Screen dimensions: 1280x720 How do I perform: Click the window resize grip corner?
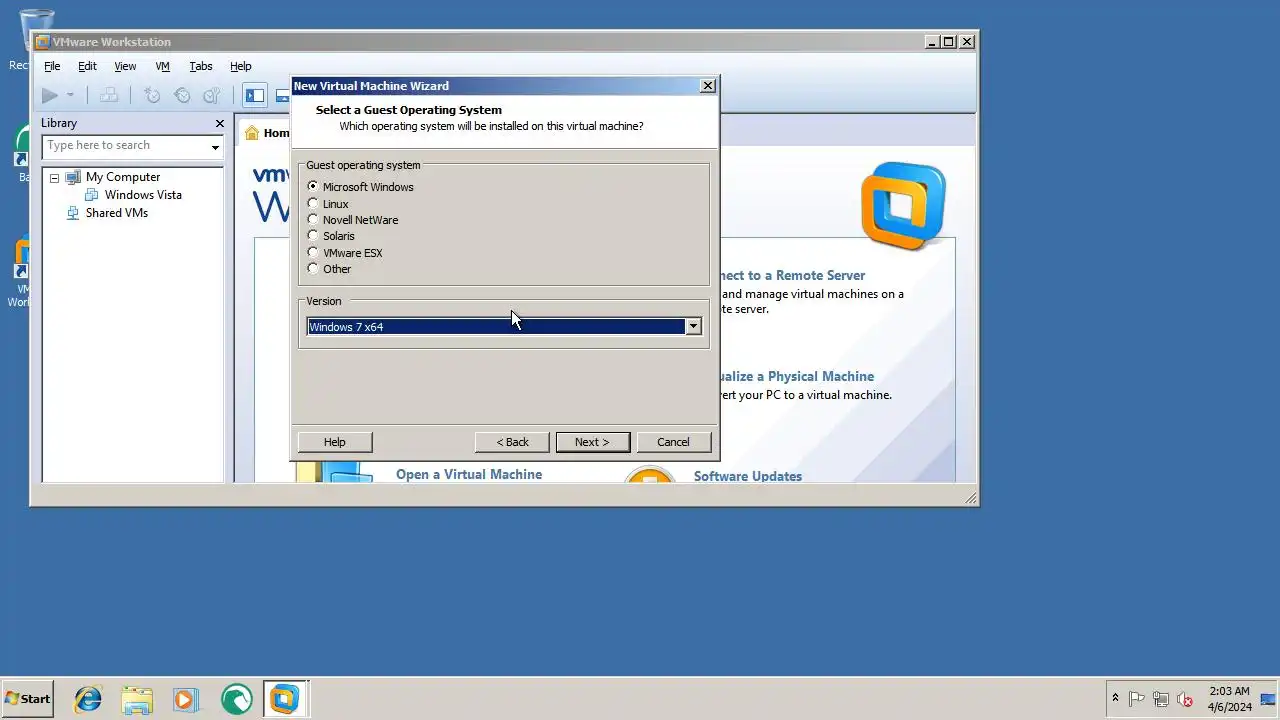(x=970, y=497)
